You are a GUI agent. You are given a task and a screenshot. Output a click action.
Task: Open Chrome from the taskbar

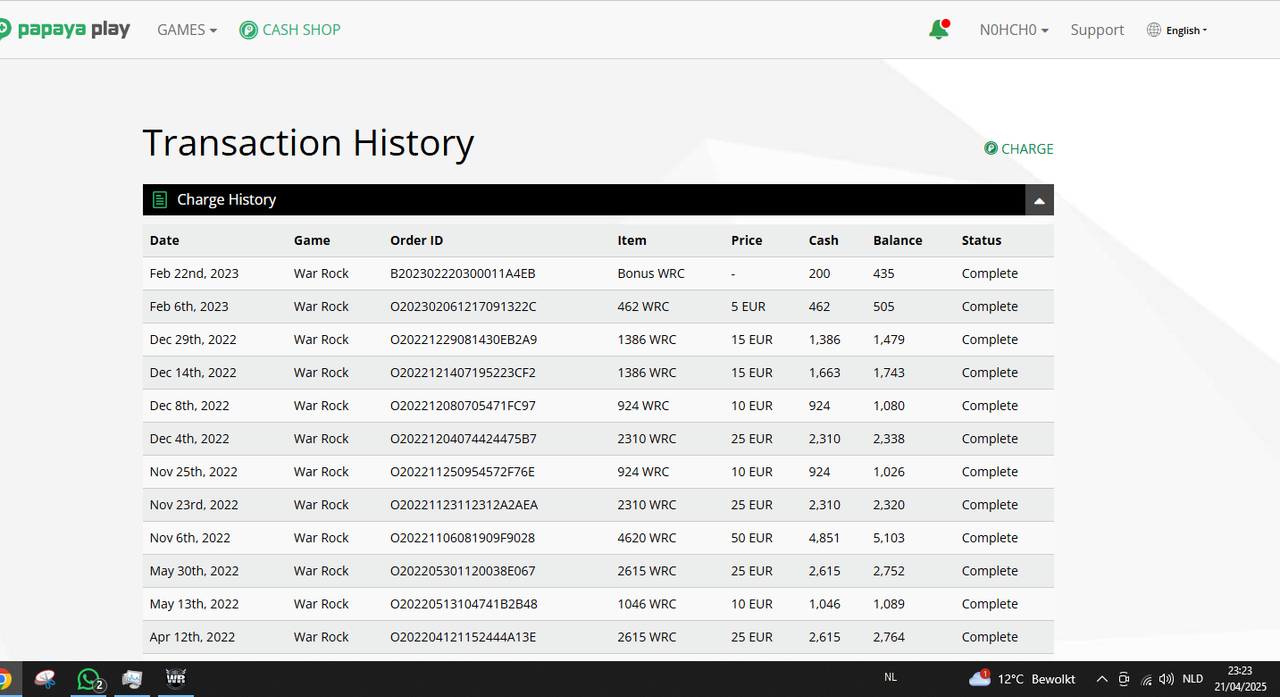click(4, 679)
